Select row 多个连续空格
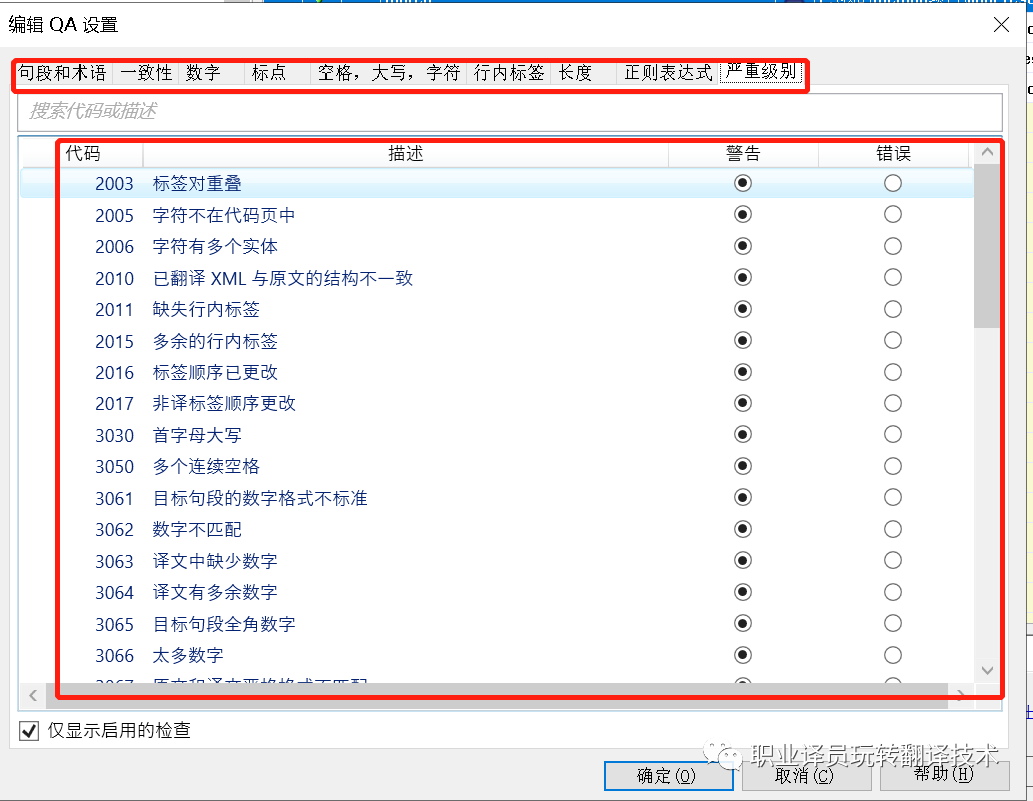Screen dimensions: 1033x801 tap(206, 467)
